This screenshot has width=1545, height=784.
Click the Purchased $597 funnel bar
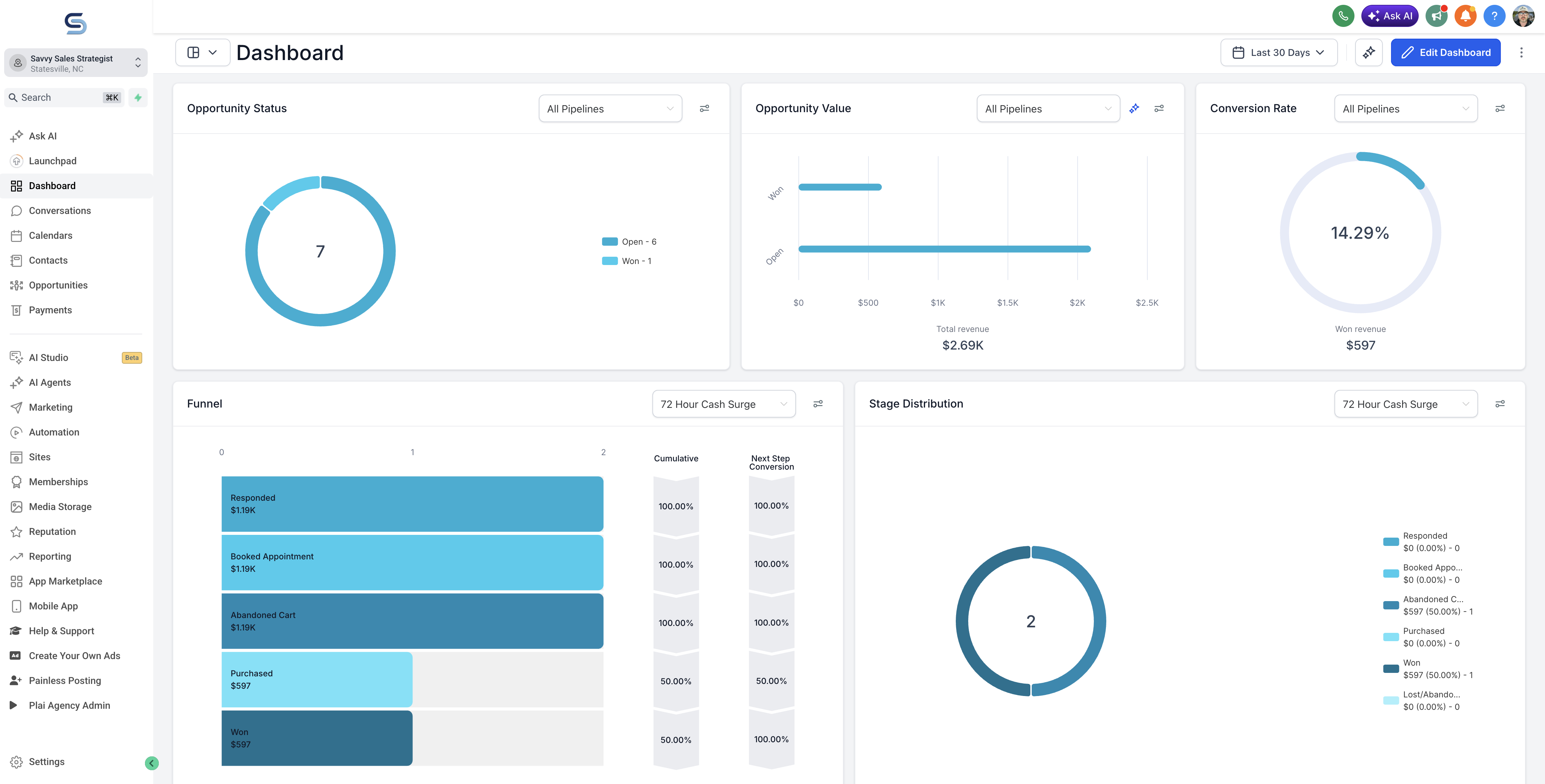(x=317, y=680)
